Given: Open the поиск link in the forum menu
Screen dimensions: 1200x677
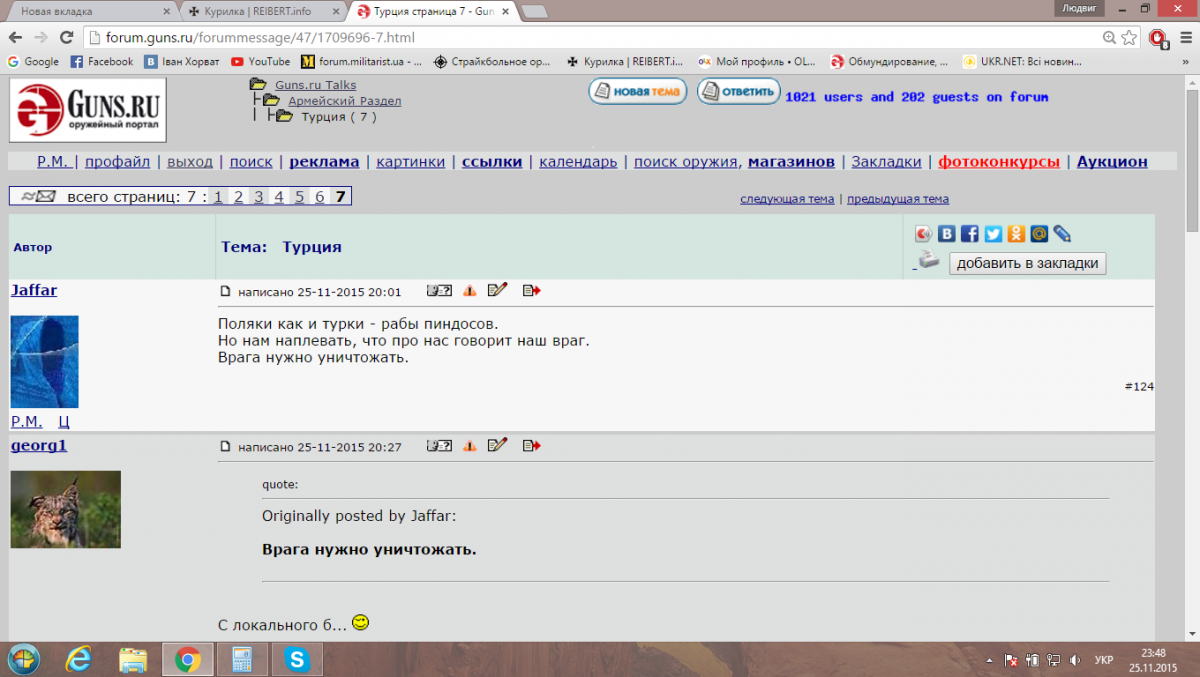Looking at the screenshot, I should tap(251, 162).
